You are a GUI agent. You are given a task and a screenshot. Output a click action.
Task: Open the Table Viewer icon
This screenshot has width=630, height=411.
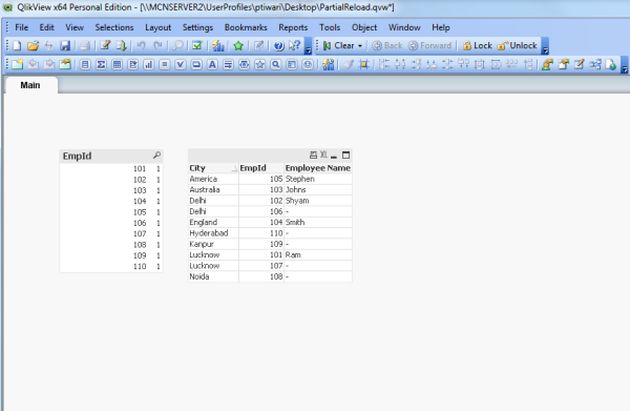point(595,64)
